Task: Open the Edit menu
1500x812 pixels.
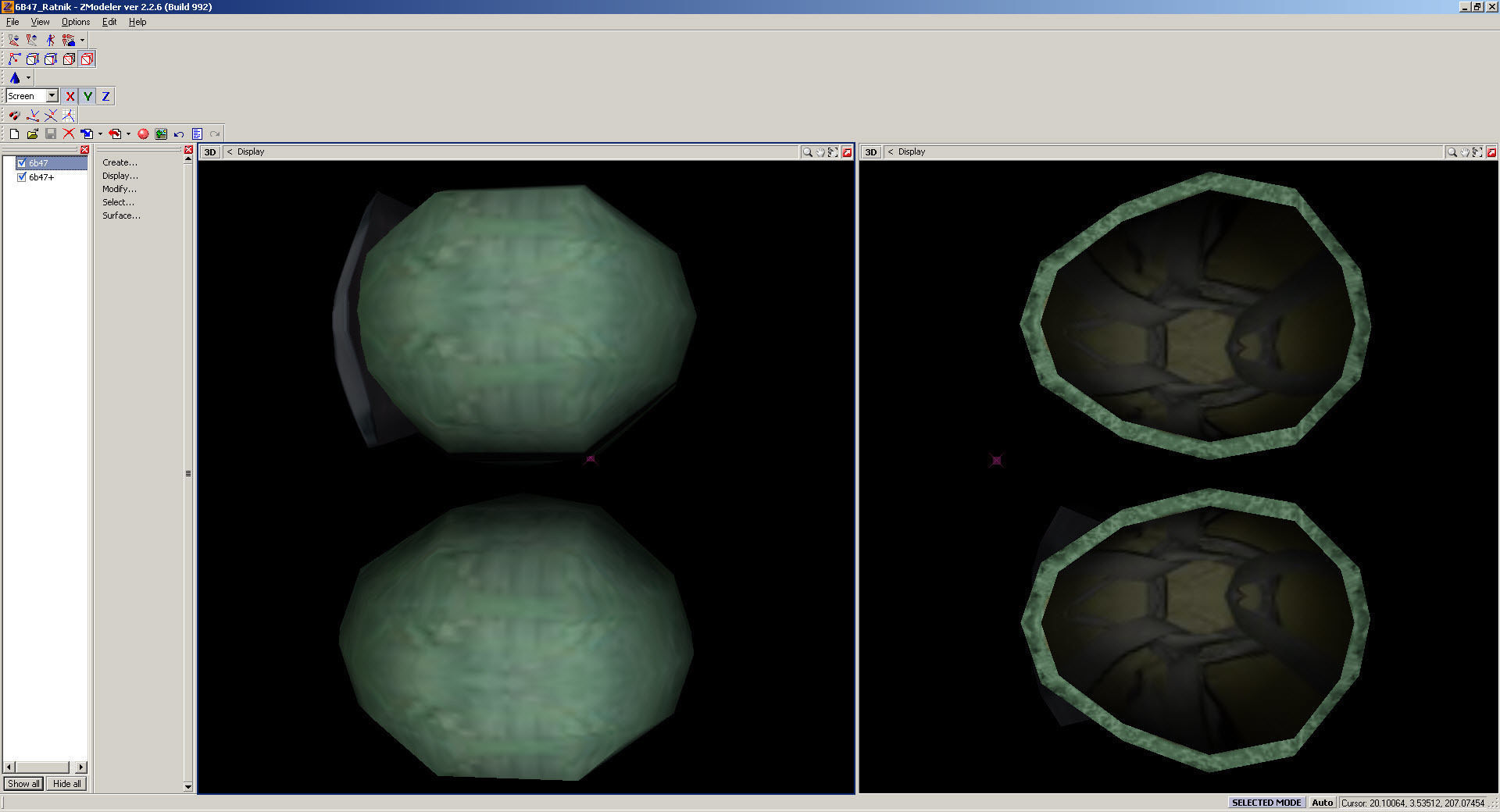Action: point(109,22)
